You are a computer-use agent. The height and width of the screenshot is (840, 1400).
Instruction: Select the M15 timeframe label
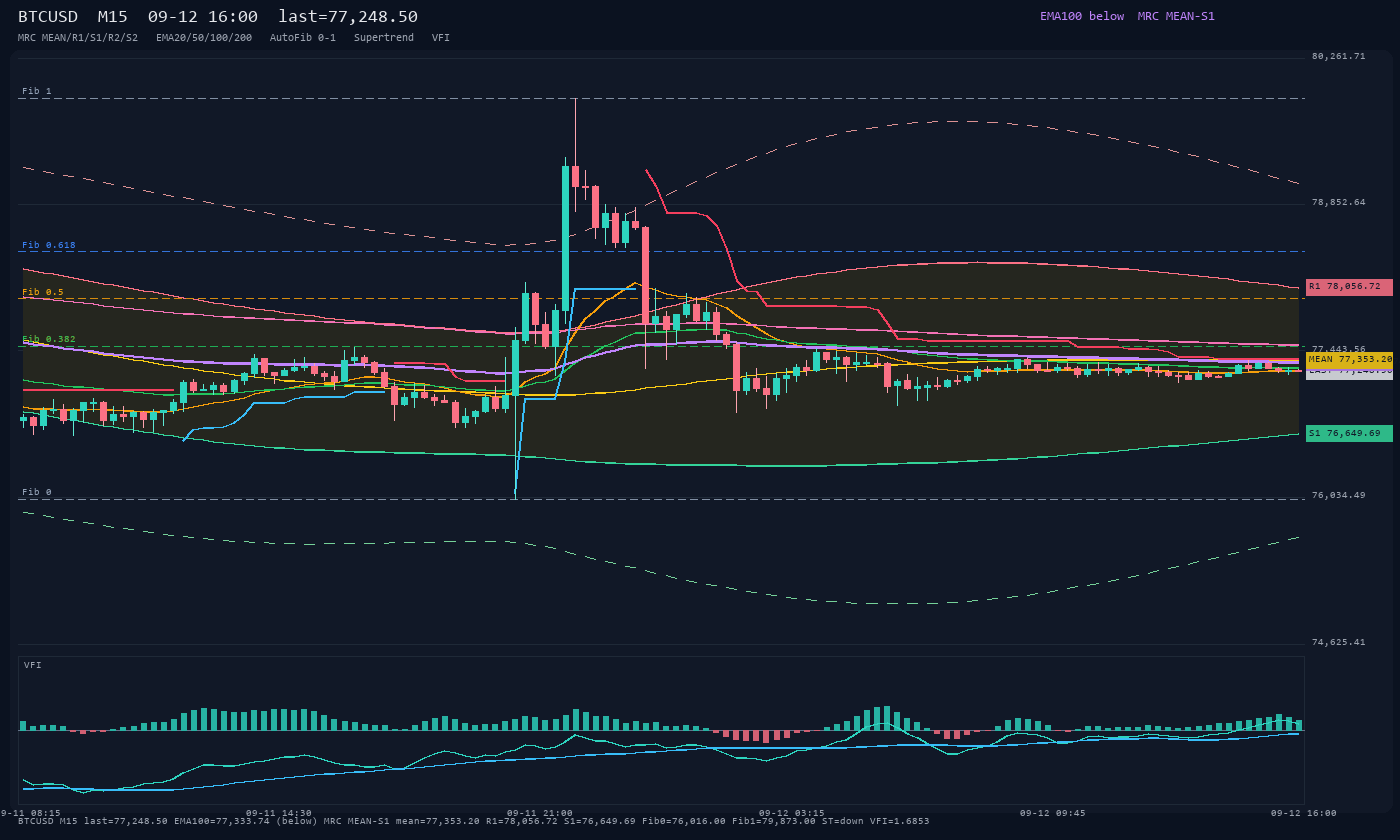[x=112, y=17]
